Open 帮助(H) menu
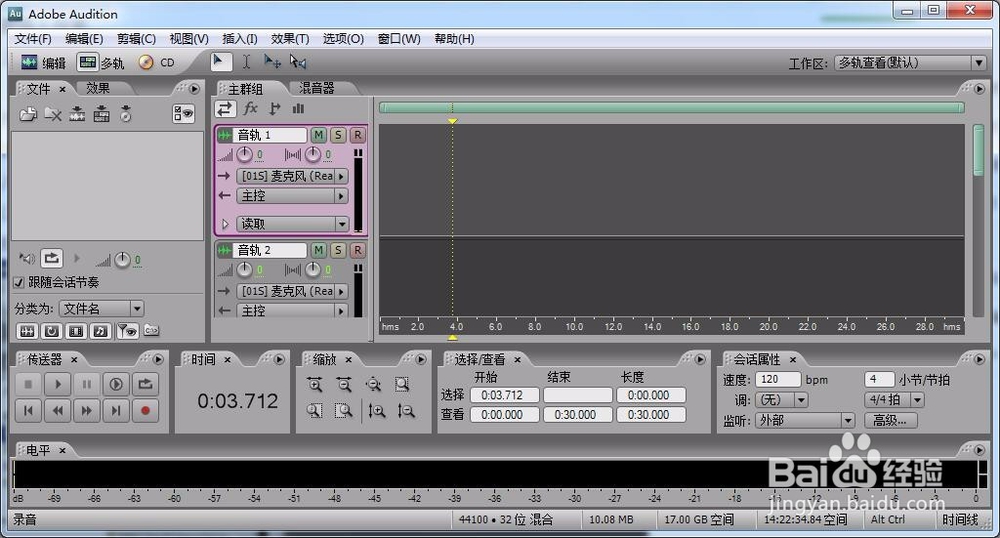This screenshot has height=538, width=1000. point(454,39)
